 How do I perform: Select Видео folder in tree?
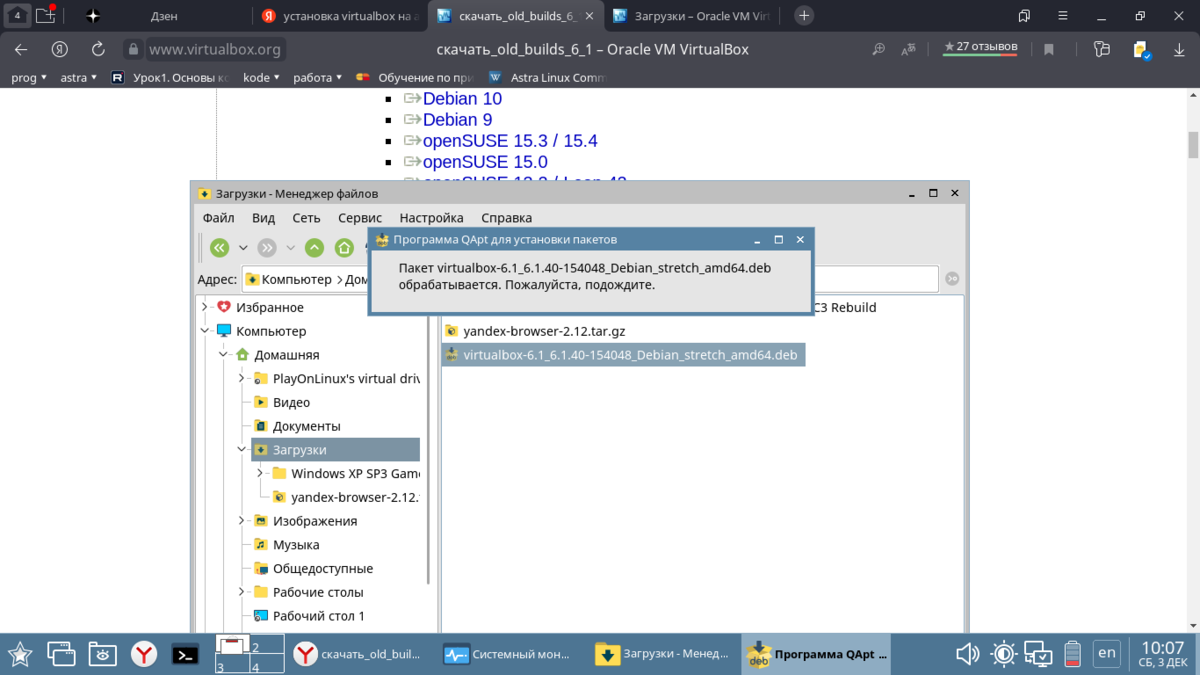(x=291, y=402)
